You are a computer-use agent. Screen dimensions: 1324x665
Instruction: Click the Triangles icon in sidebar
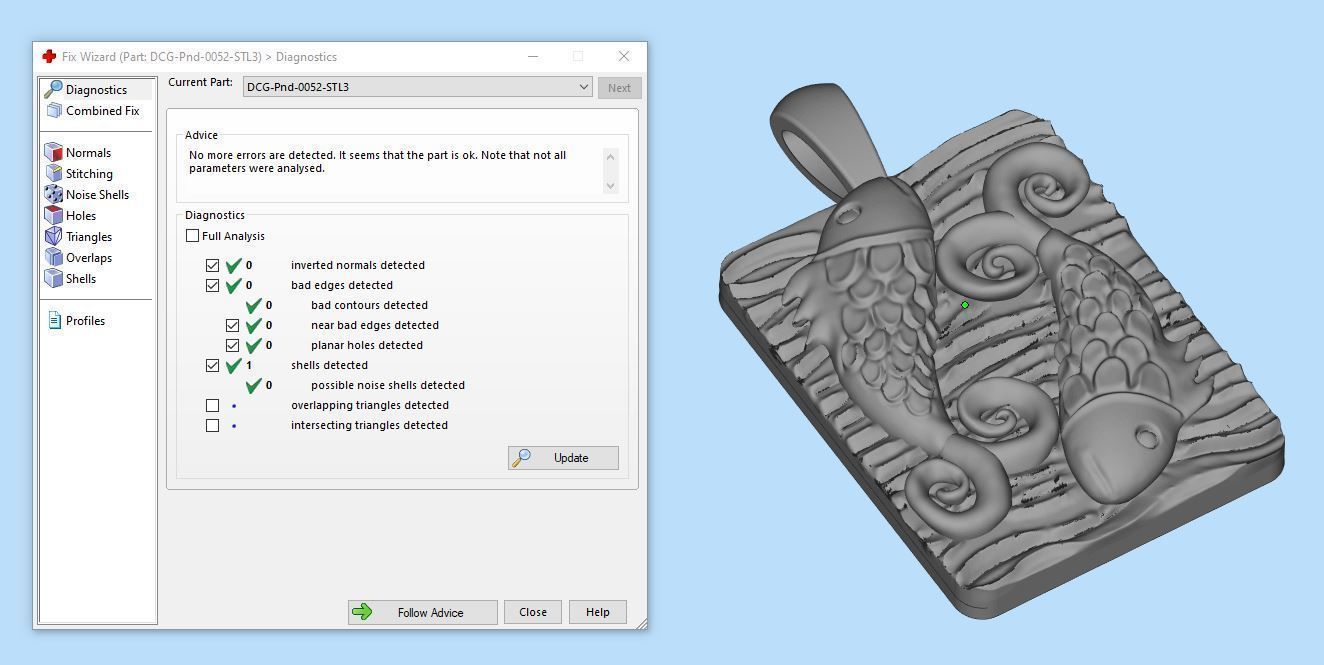click(x=54, y=237)
